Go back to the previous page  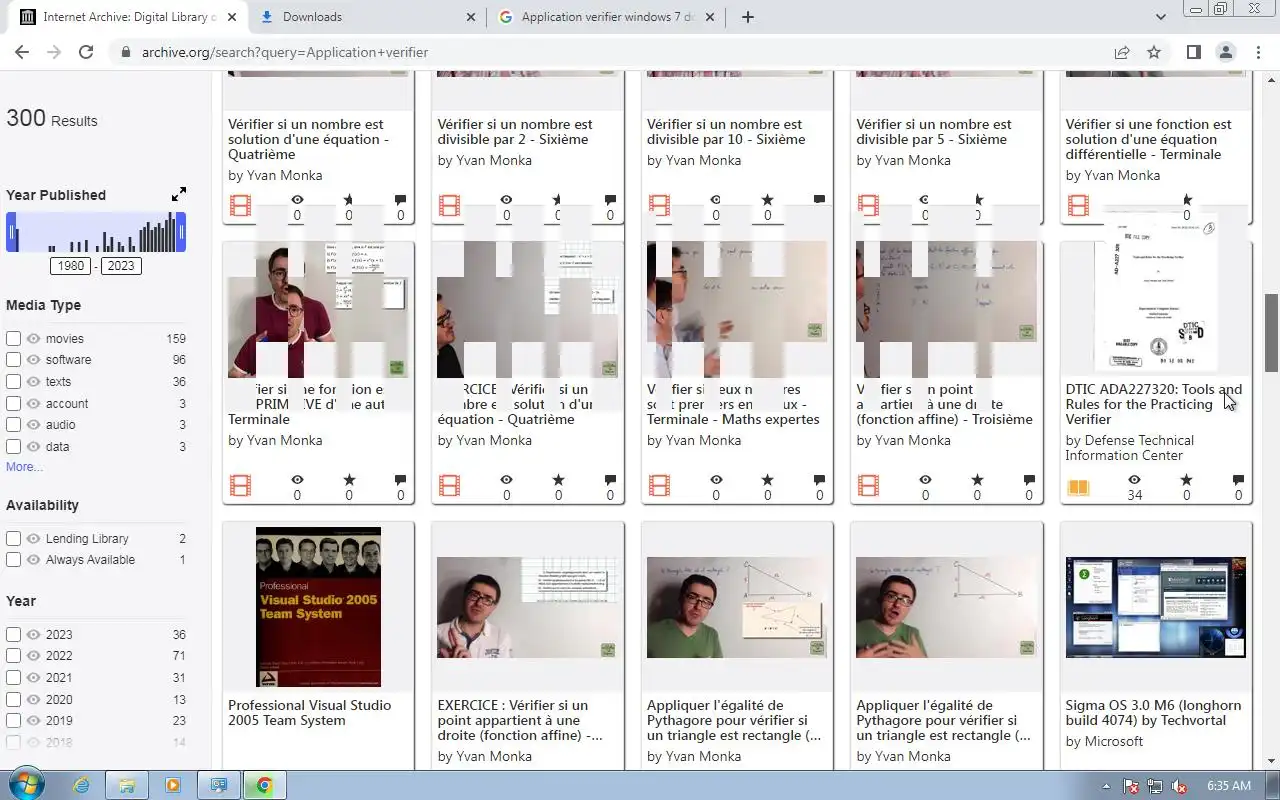pyautogui.click(x=22, y=52)
